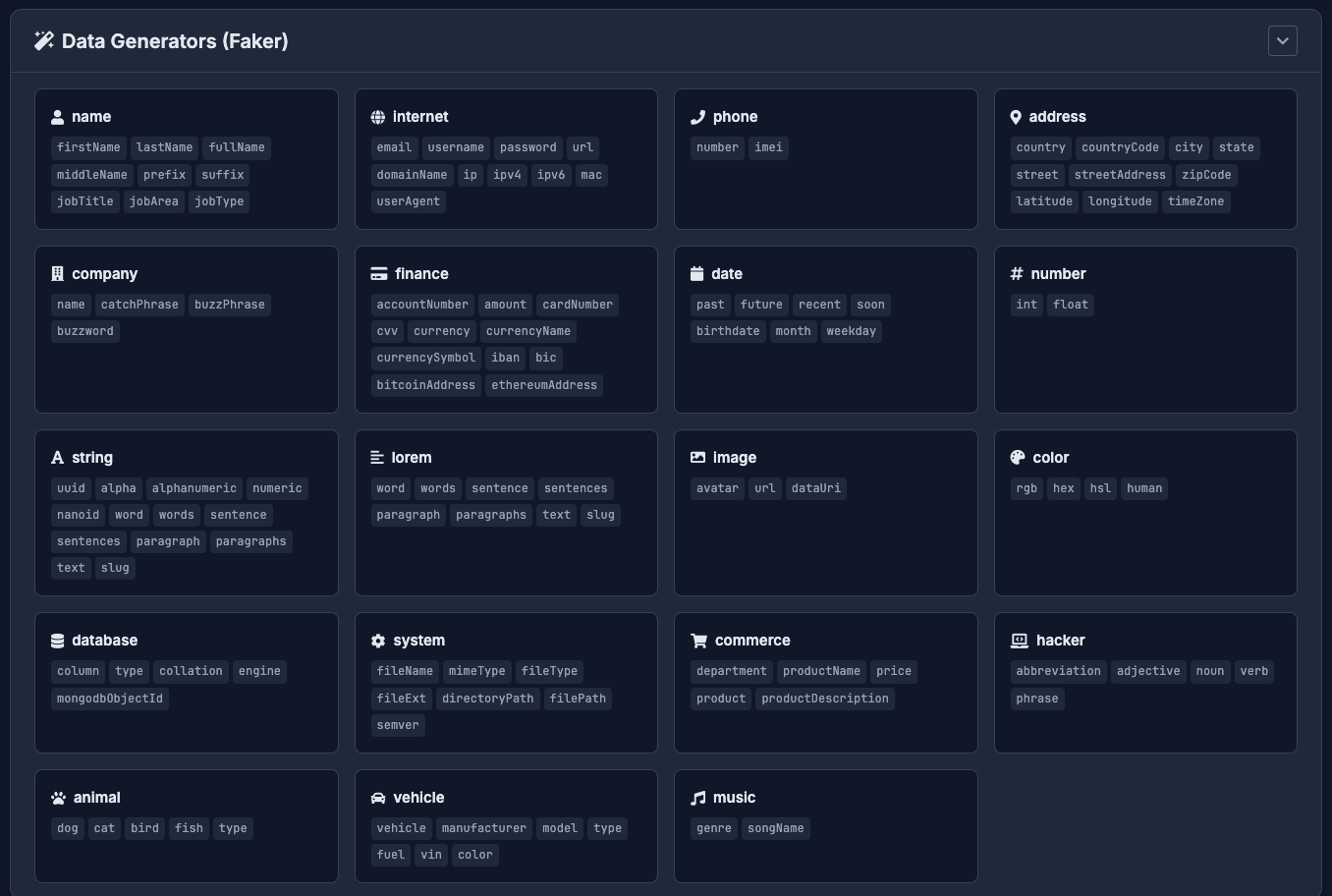Click the bitcoinAddress generator chip
The height and width of the screenshot is (896, 1332).
coord(425,384)
